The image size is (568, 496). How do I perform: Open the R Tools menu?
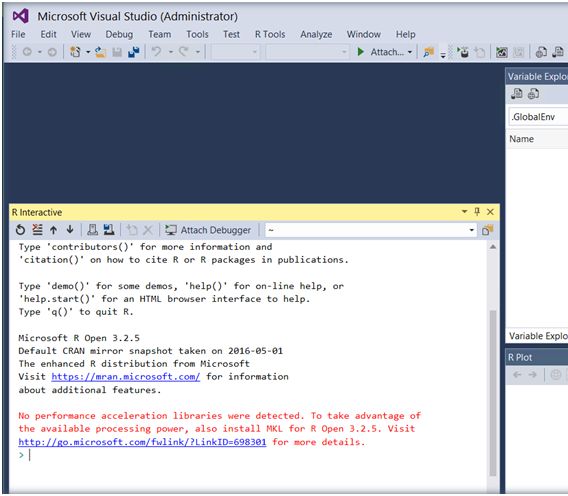[x=270, y=34]
